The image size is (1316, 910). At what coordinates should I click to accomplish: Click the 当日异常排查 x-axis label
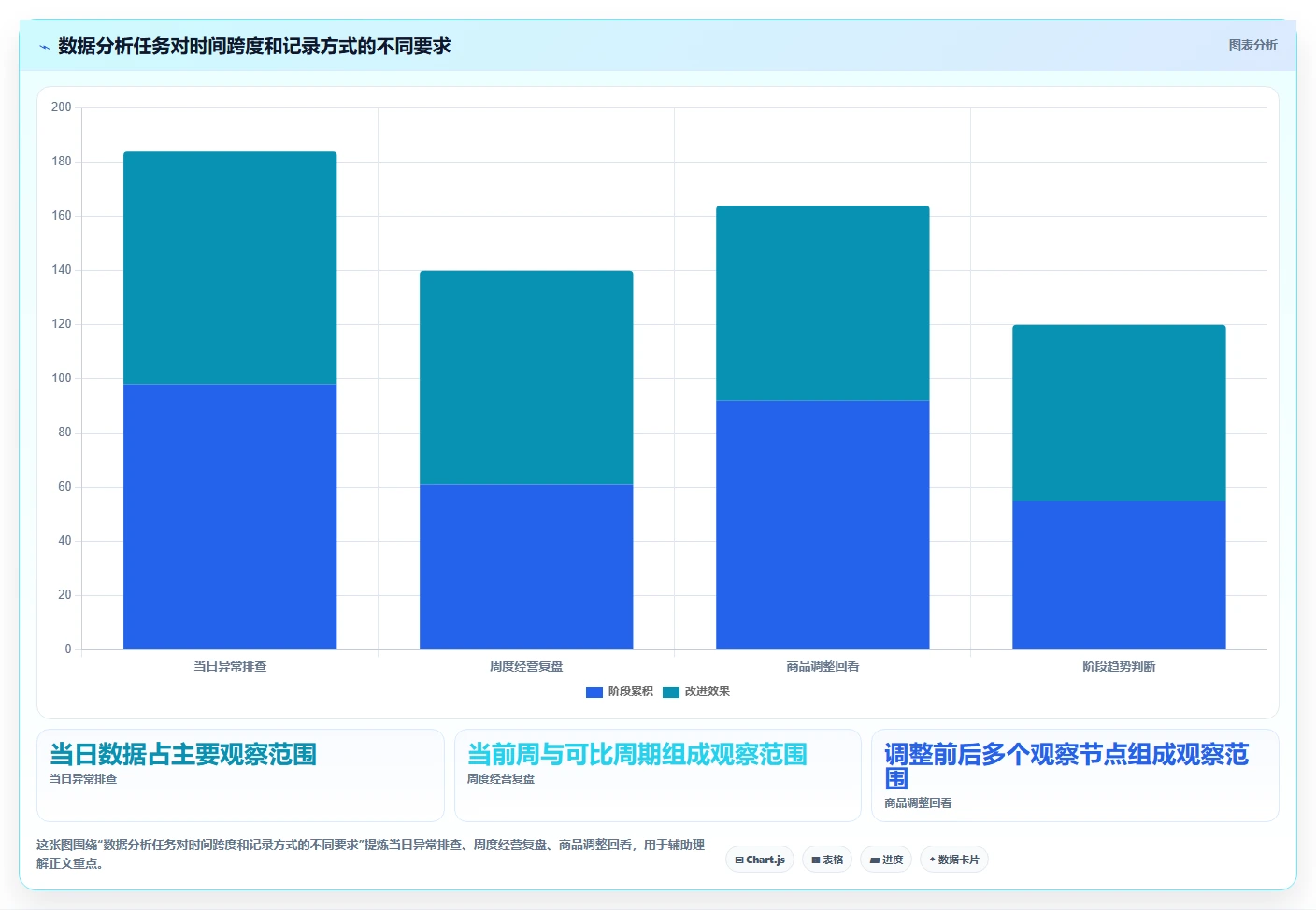230,666
